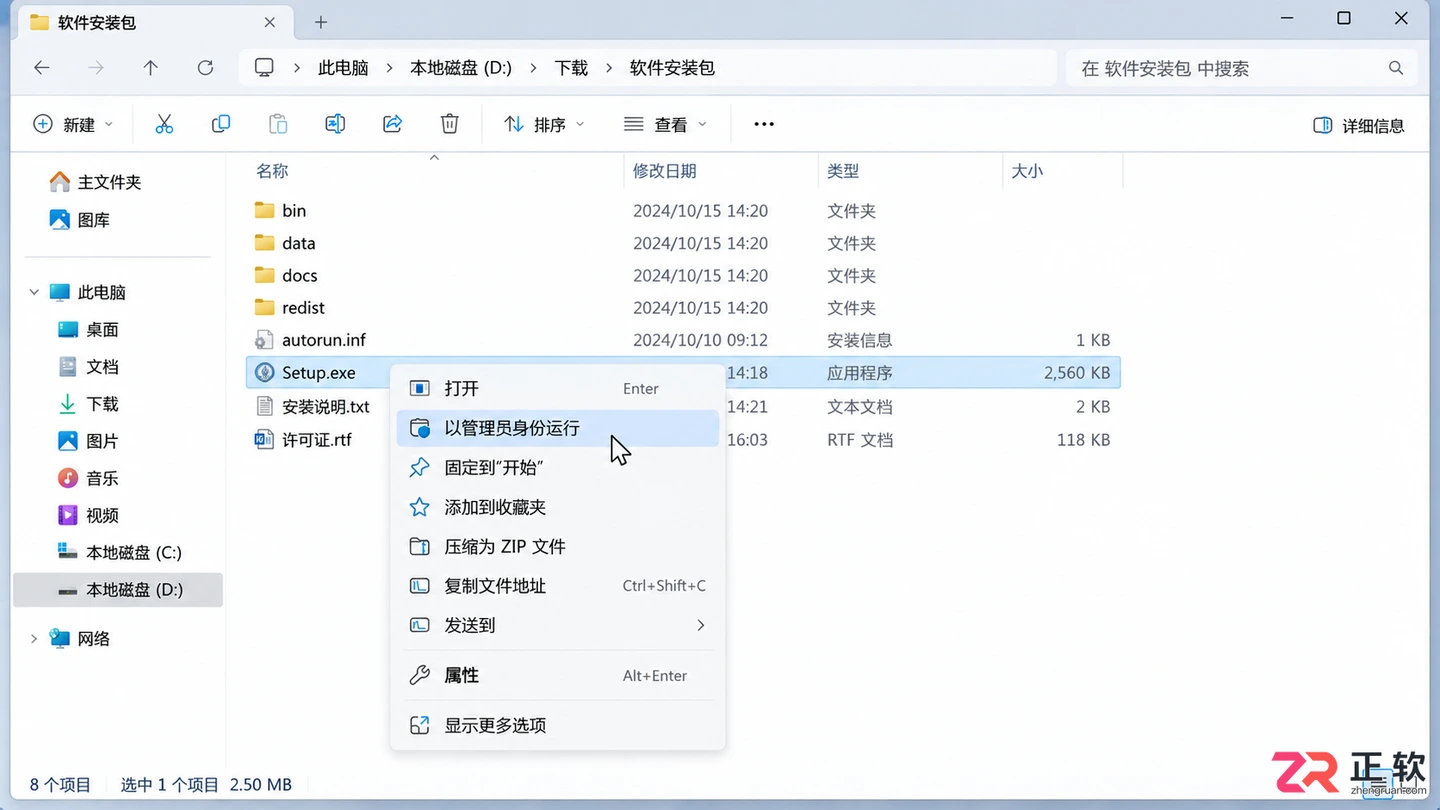Select 复制文件地址 menu entry

pyautogui.click(x=558, y=586)
